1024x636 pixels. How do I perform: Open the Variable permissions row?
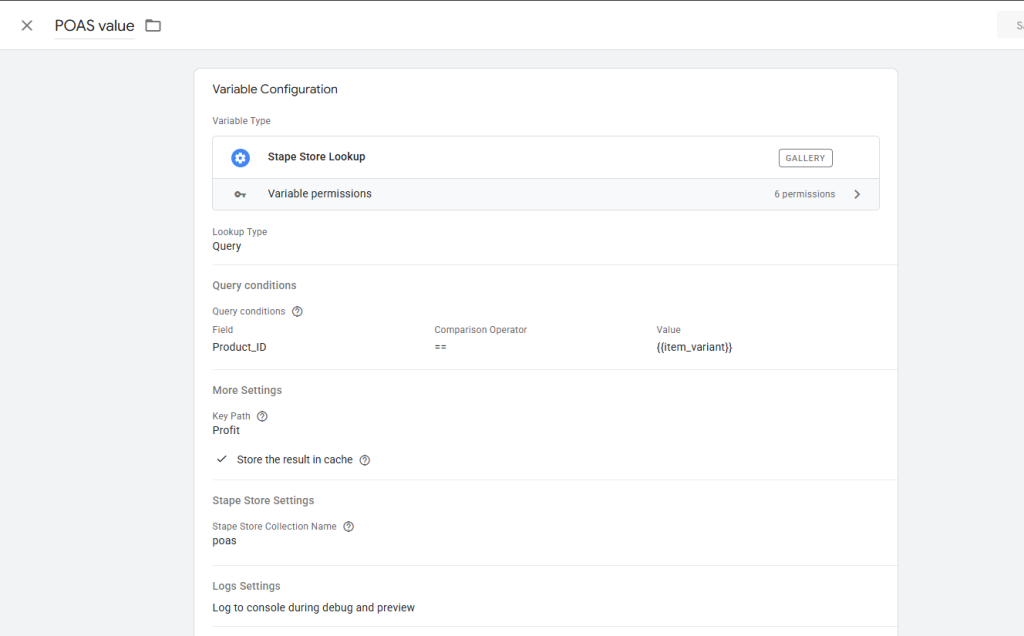[x=545, y=194]
